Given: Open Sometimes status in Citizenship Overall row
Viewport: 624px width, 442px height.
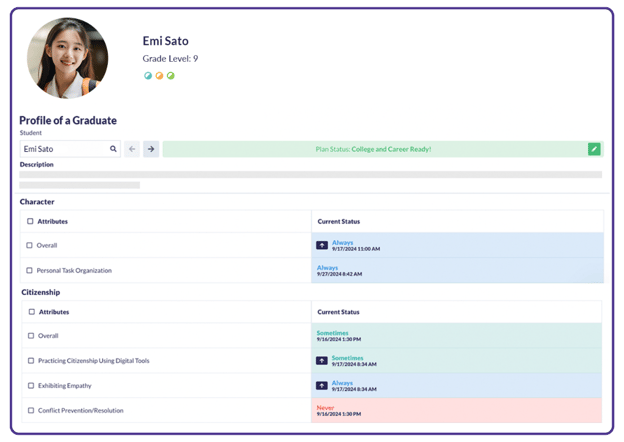Looking at the screenshot, I should pyautogui.click(x=332, y=333).
